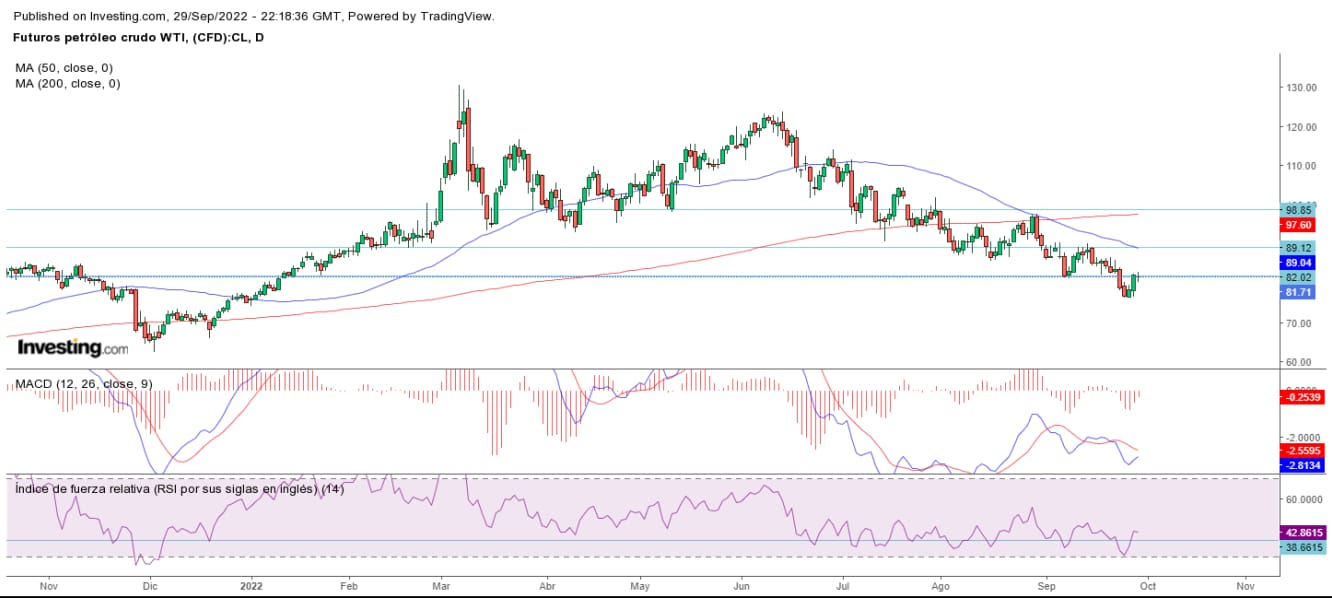Select the 42.8615 RSI value tag
Viewport: 1332px width, 598px height.
(x=1302, y=533)
